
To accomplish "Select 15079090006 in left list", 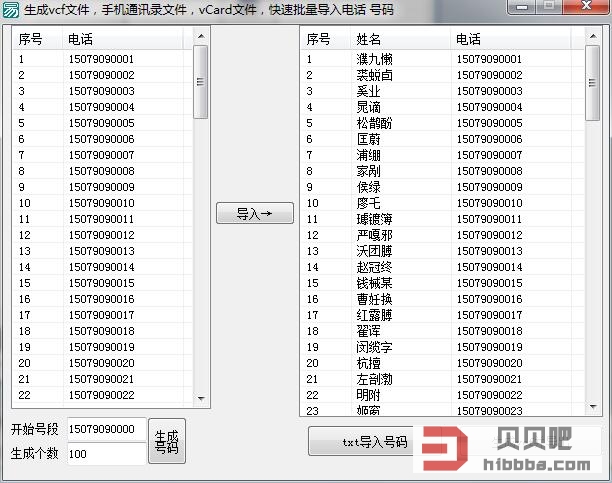I will (101, 139).
